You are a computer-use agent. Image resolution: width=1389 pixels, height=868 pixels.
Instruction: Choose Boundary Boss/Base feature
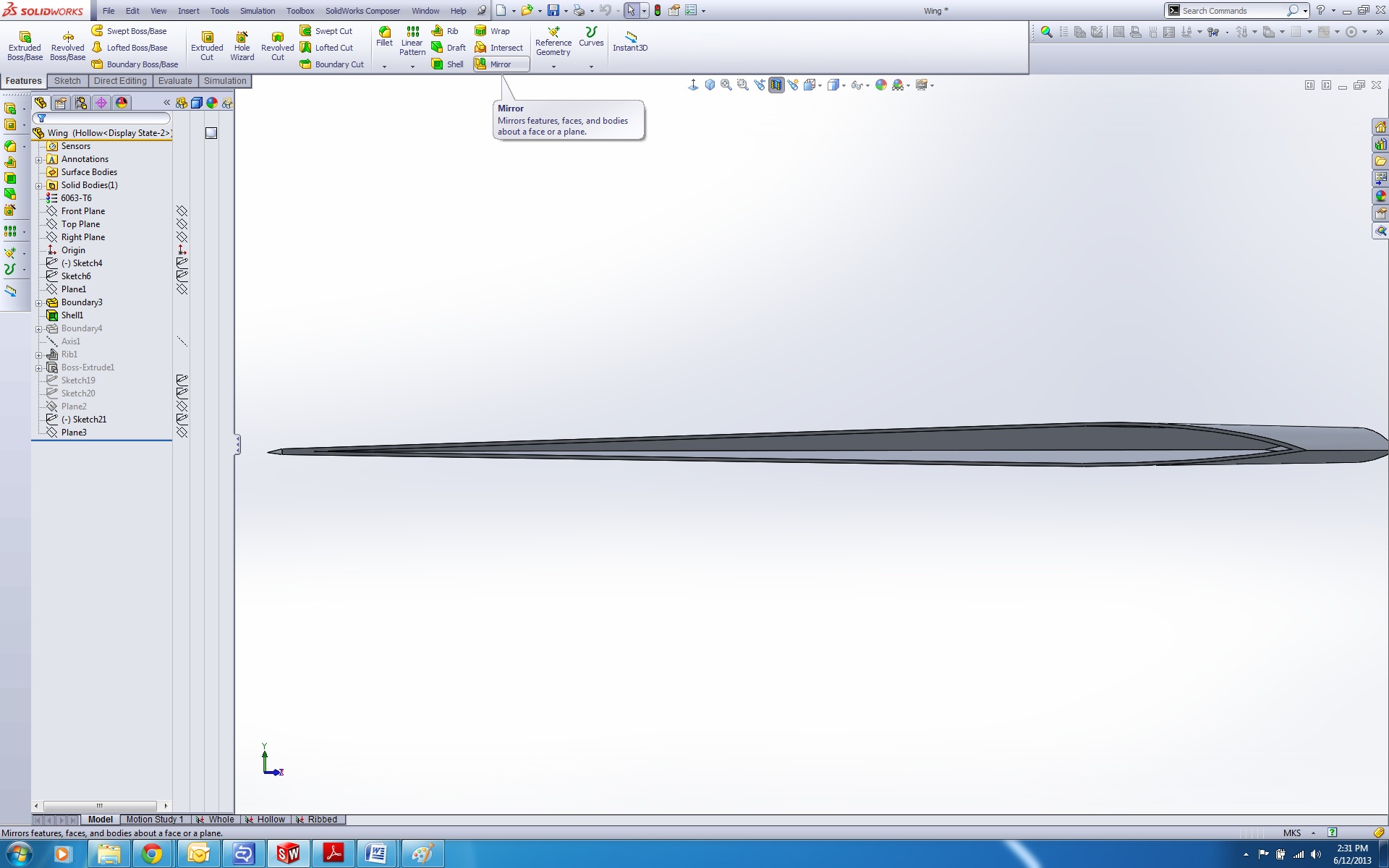pos(135,64)
